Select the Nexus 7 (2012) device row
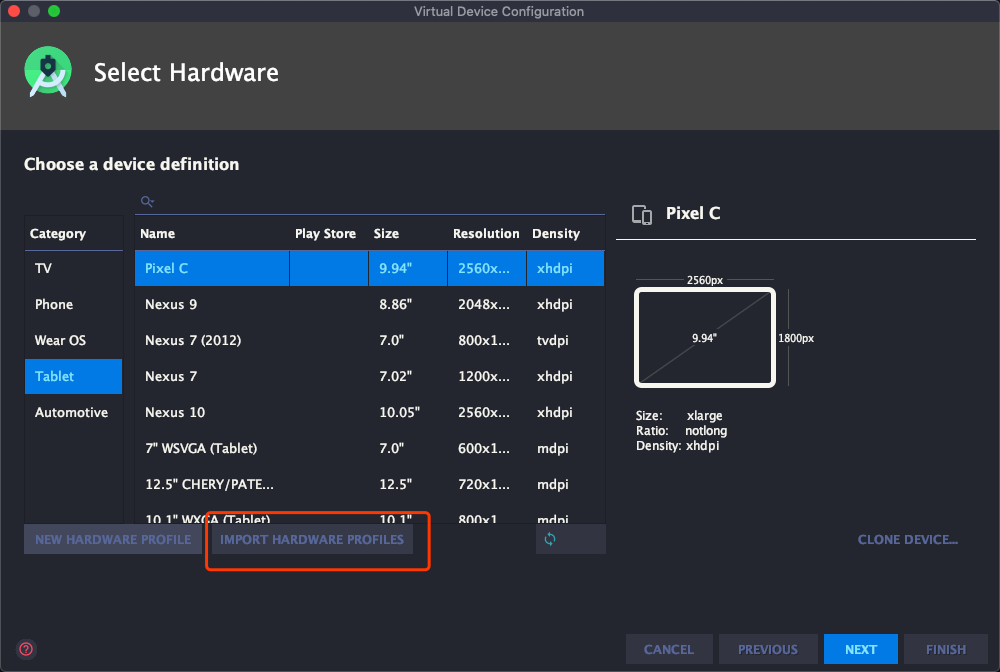The image size is (1000, 672). coord(370,340)
